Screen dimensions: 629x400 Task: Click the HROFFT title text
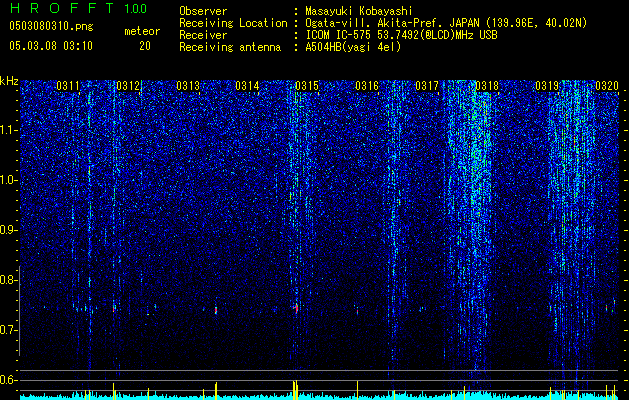point(62,8)
